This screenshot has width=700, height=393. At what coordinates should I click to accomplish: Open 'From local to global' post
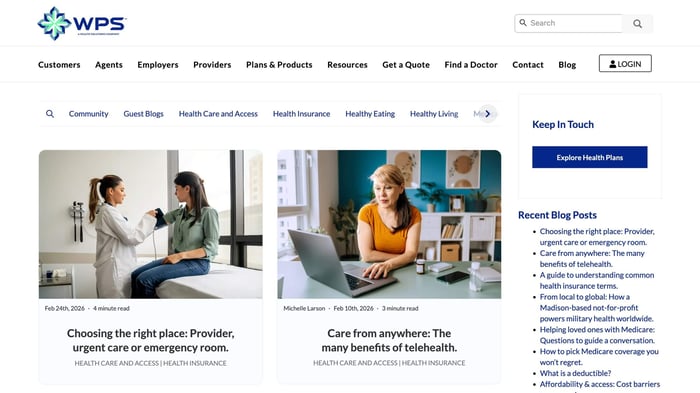(596, 308)
